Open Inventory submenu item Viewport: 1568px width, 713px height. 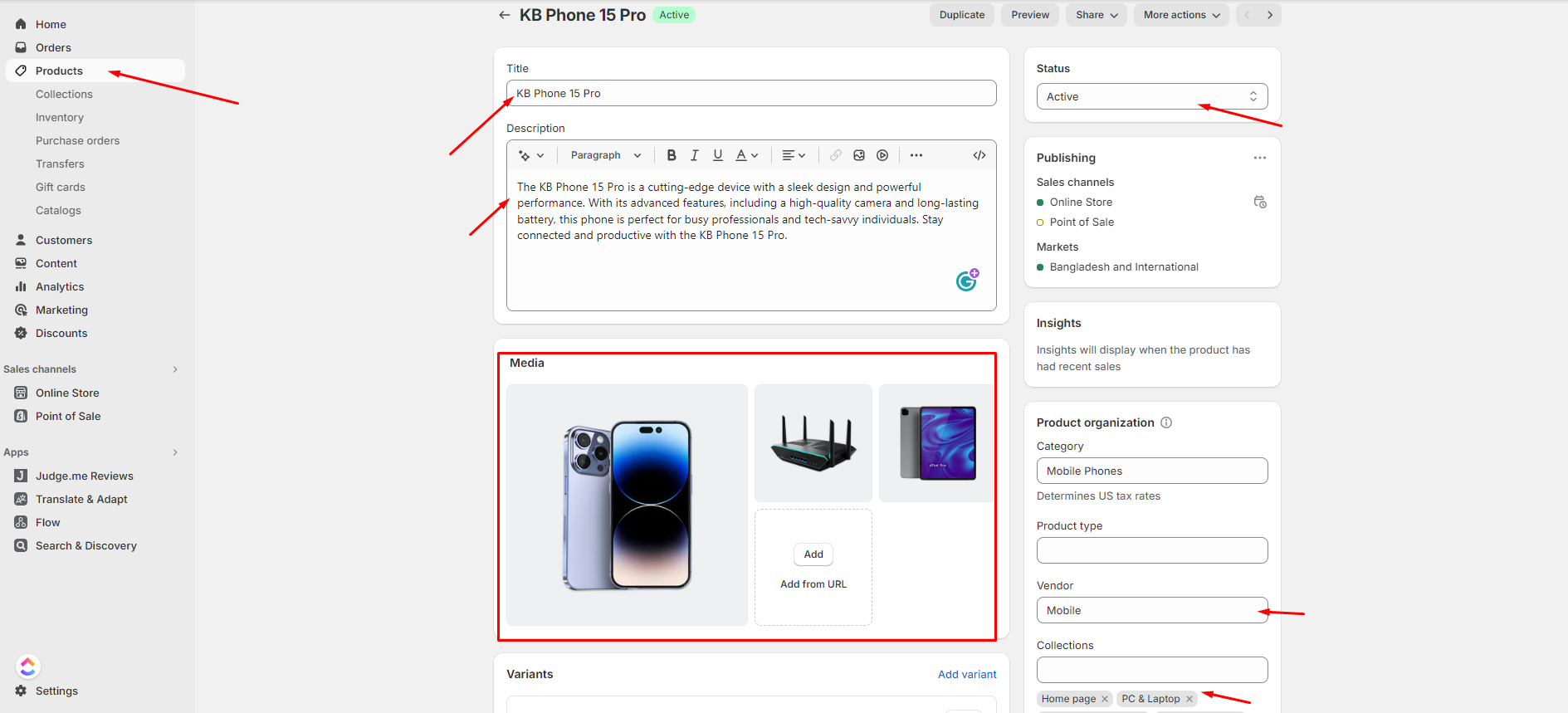(x=60, y=117)
